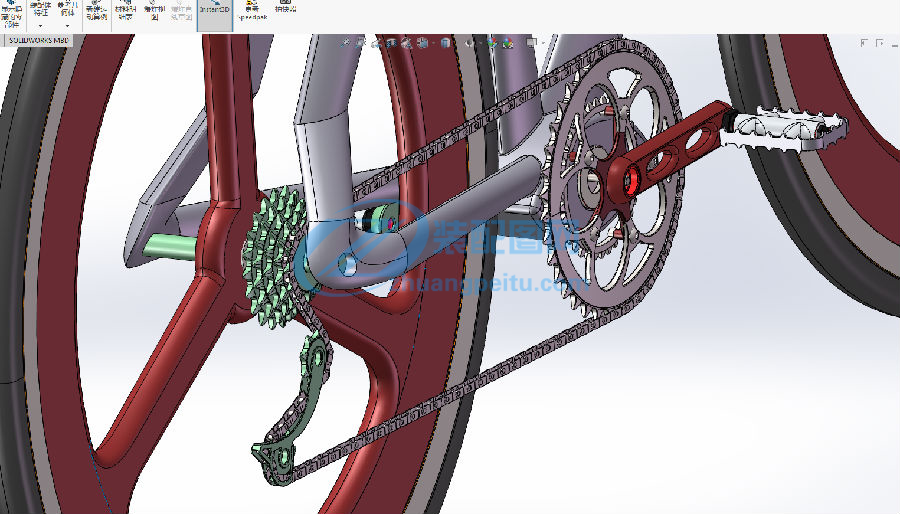Click the New Motion Study button
Image resolution: width=900 pixels, height=514 pixels.
pyautogui.click(x=96, y=11)
